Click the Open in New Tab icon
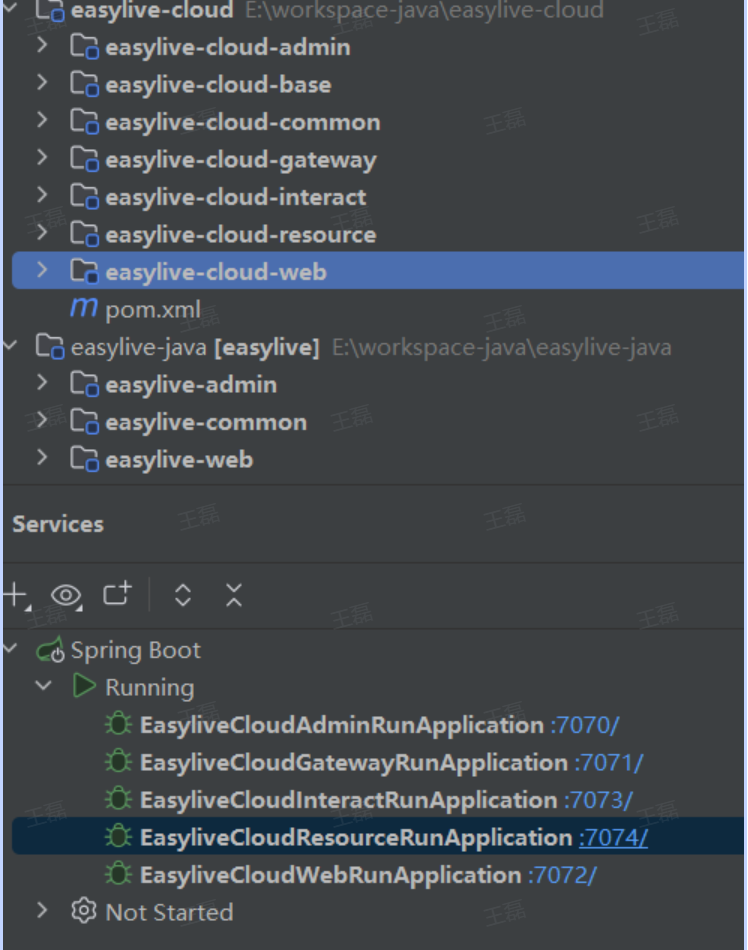The image size is (748, 950). click(117, 595)
